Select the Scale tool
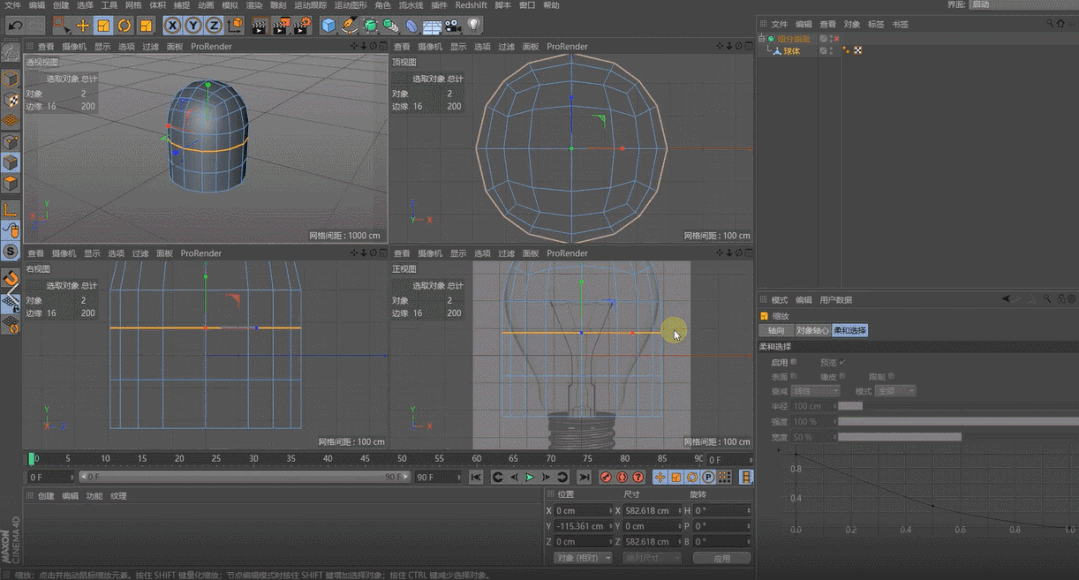The width and height of the screenshot is (1079, 580). coord(104,25)
